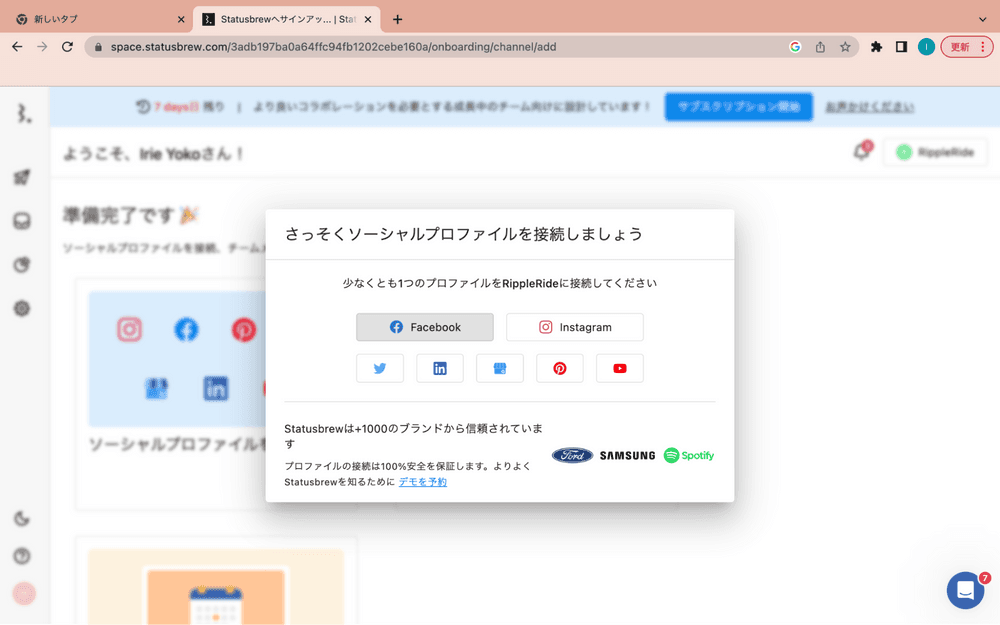Open the notifications bell
1000x625 pixels.
tap(860, 152)
